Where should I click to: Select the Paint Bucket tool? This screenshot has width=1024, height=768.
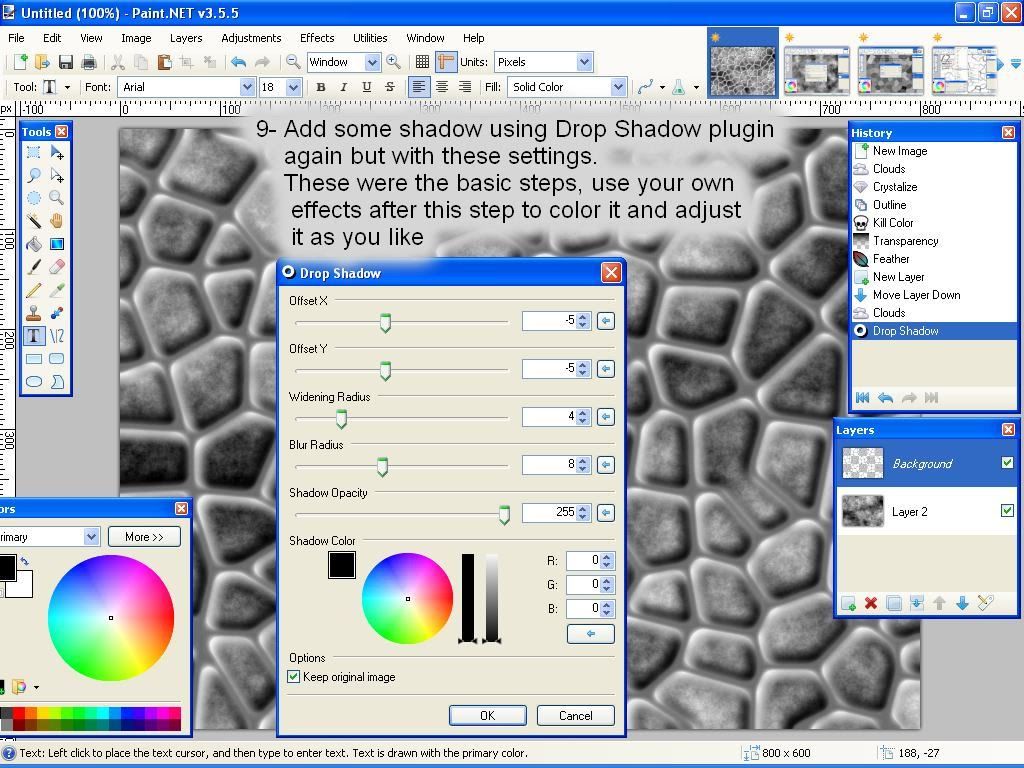[x=33, y=244]
